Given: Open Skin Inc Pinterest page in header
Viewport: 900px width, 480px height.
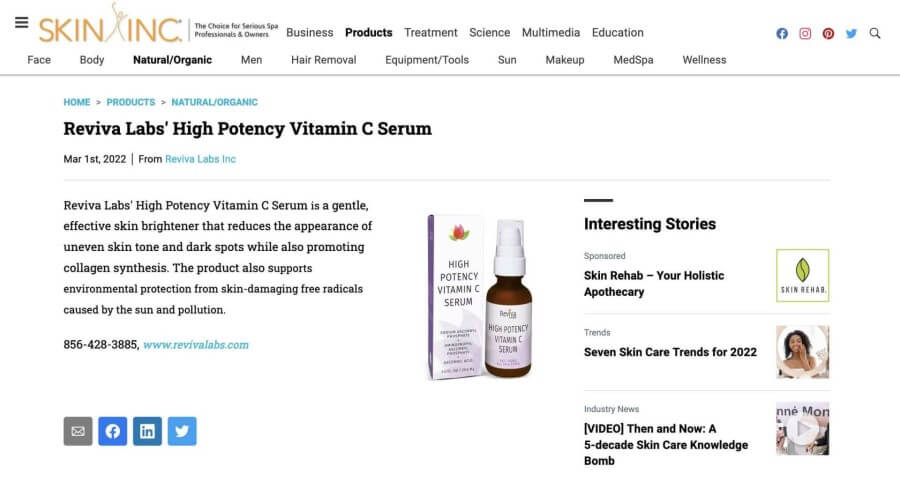Looking at the screenshot, I should [x=828, y=33].
